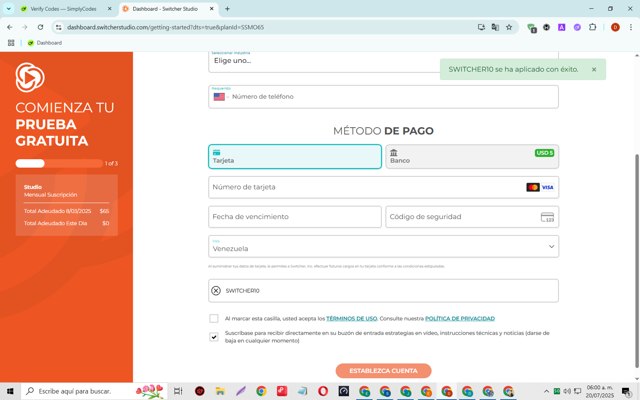The height and width of the screenshot is (400, 640).
Task: Click the install app icon in address bar
Action: click(x=481, y=27)
